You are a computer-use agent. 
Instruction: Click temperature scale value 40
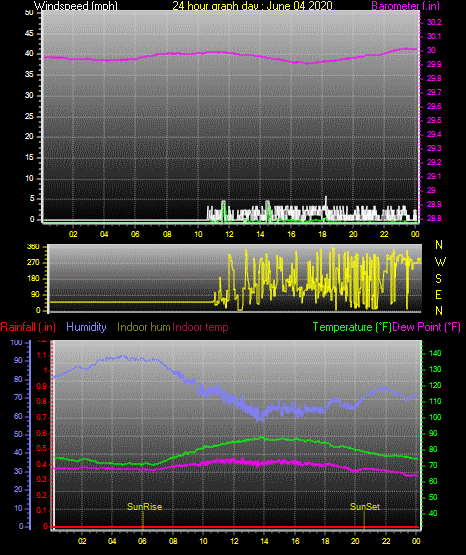click(433, 513)
